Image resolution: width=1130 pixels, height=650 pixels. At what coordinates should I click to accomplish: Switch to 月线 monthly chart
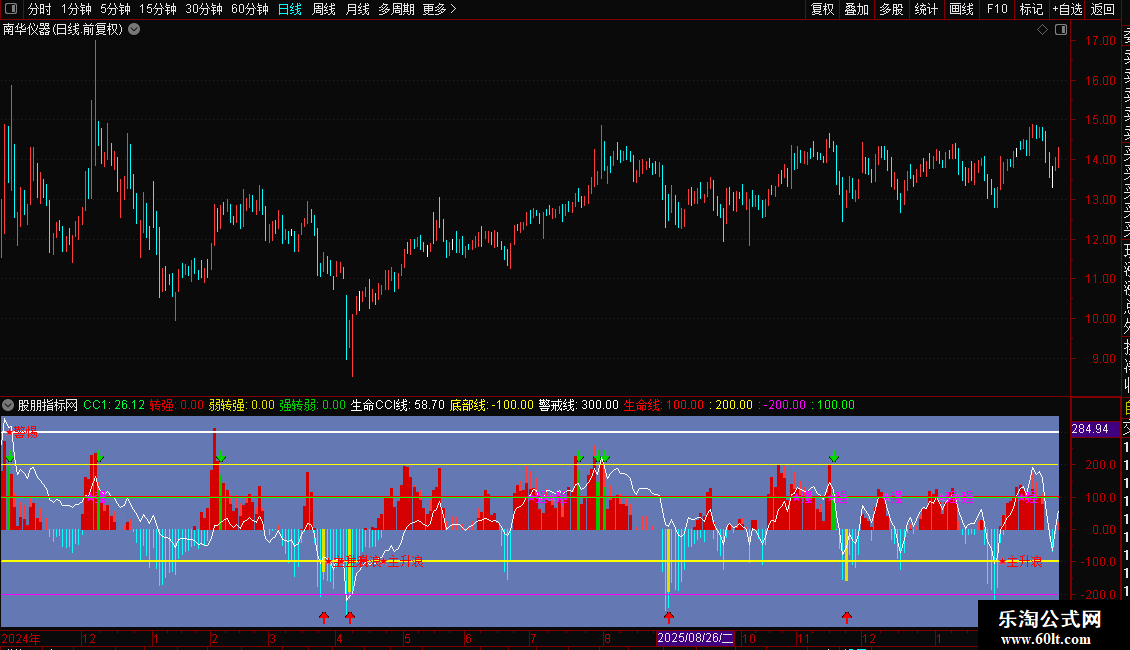coord(357,9)
